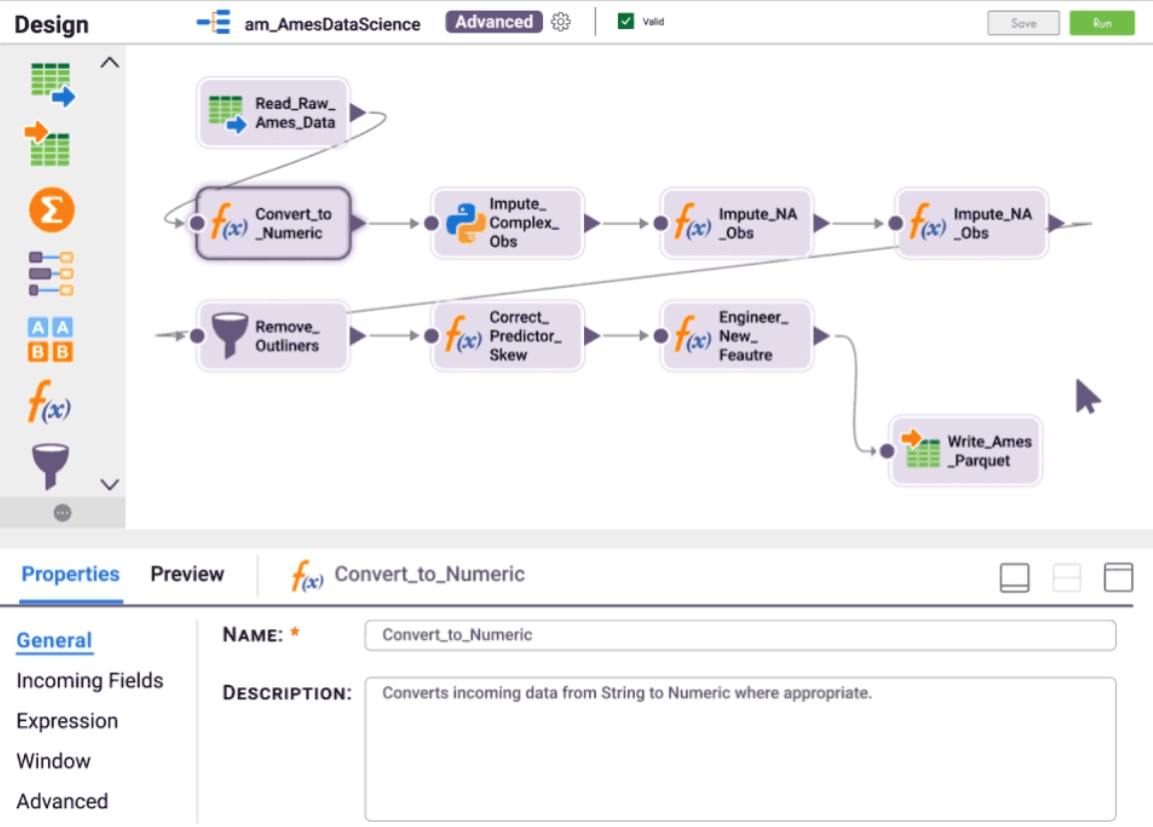Maximize properties panel layout icon
Screen dimensions: 1153x827
coord(1118,577)
